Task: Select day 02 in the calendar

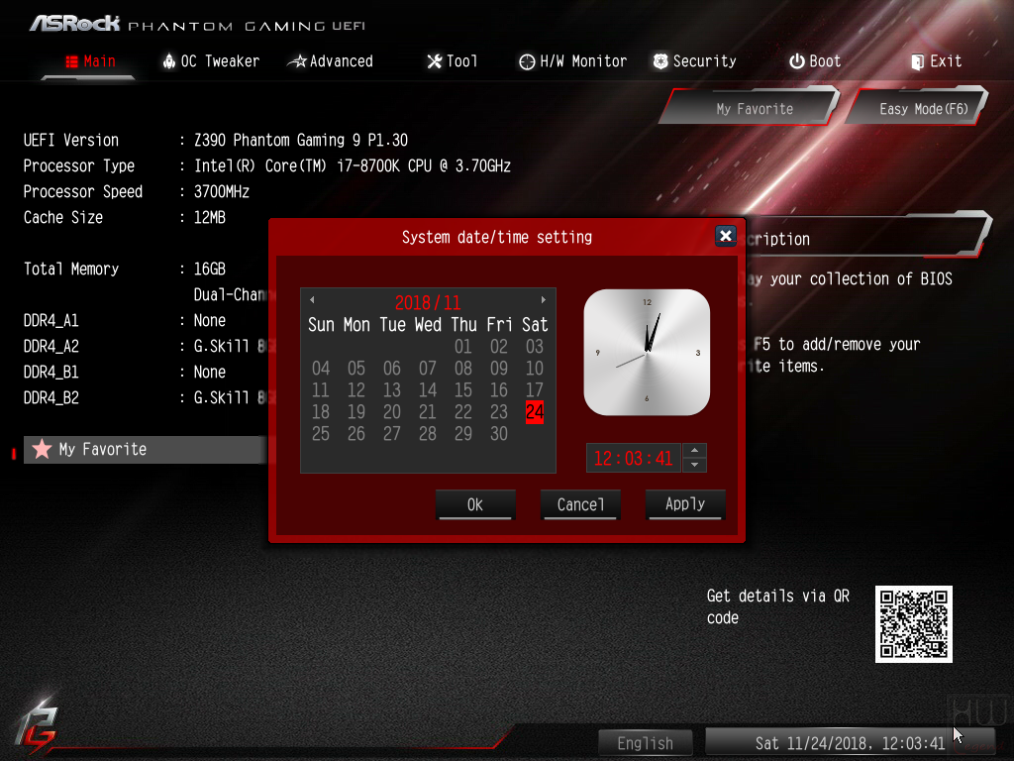Action: (499, 347)
